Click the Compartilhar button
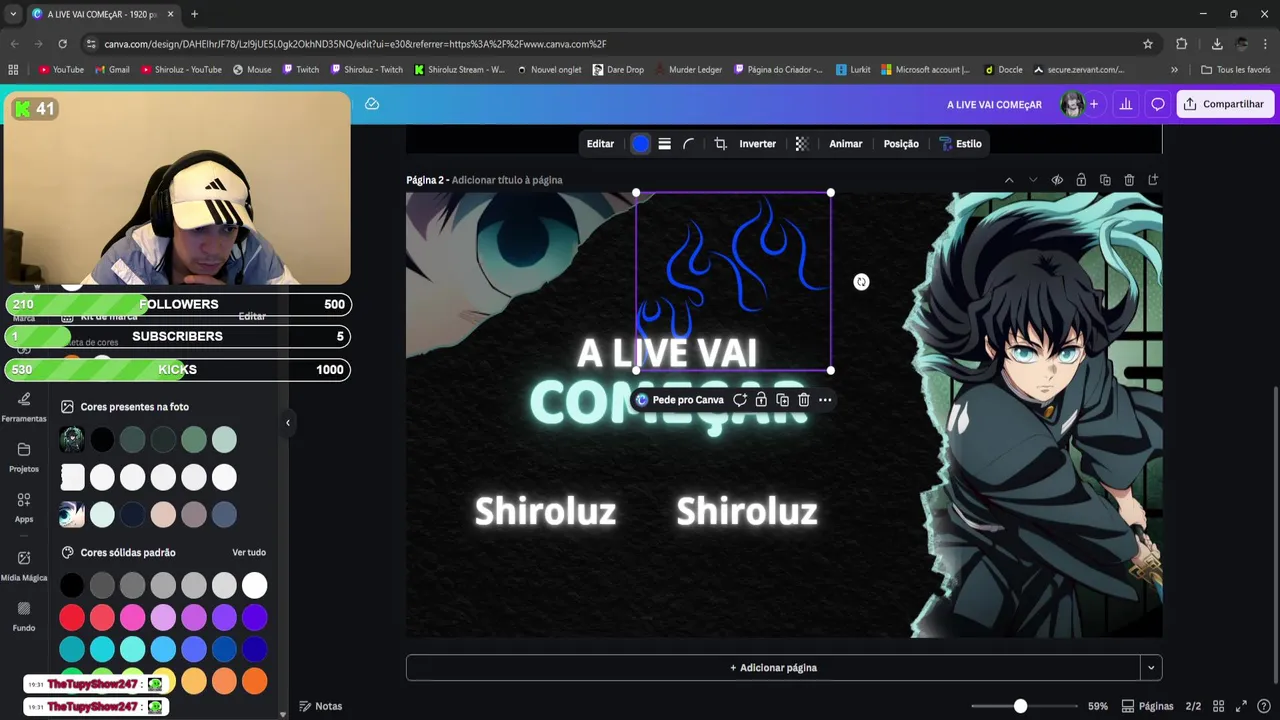Viewport: 1280px width, 720px height. point(1225,104)
